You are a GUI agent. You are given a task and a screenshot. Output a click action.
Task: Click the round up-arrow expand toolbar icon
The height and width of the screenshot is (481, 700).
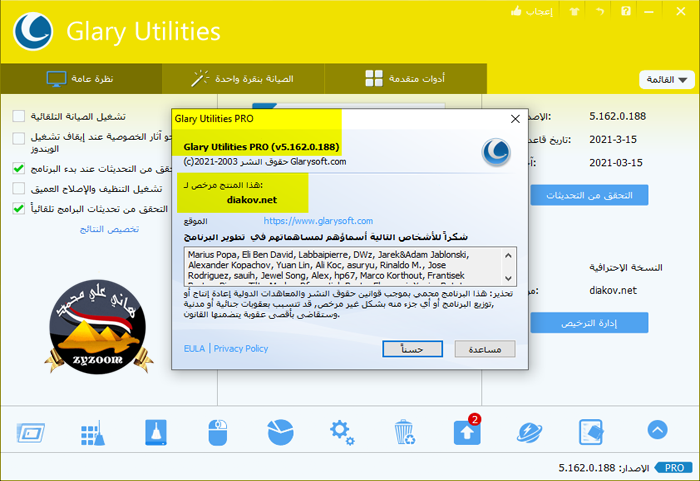click(657, 430)
